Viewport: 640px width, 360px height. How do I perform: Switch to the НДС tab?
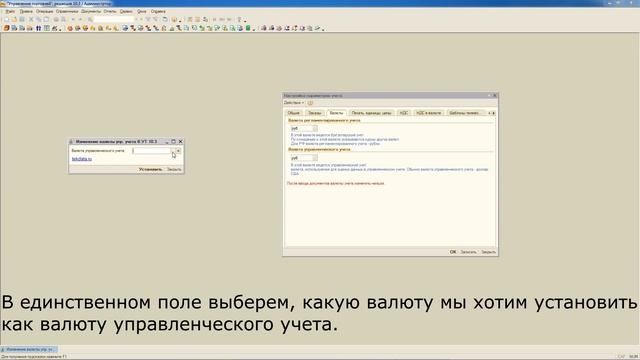[x=404, y=113]
